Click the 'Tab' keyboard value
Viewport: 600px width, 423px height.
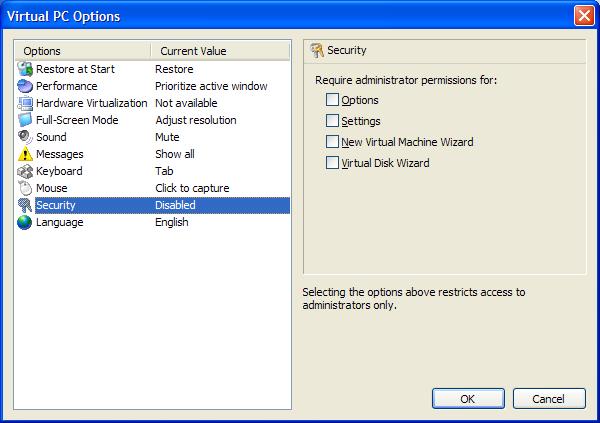(164, 171)
